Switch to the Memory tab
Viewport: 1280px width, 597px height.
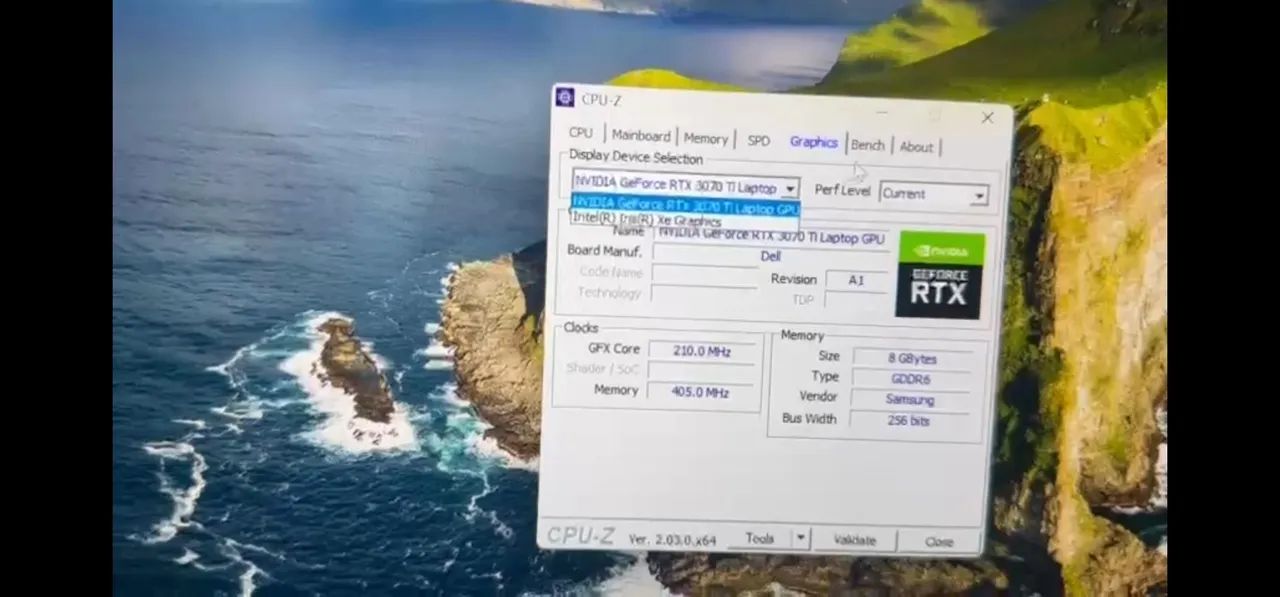click(706, 139)
